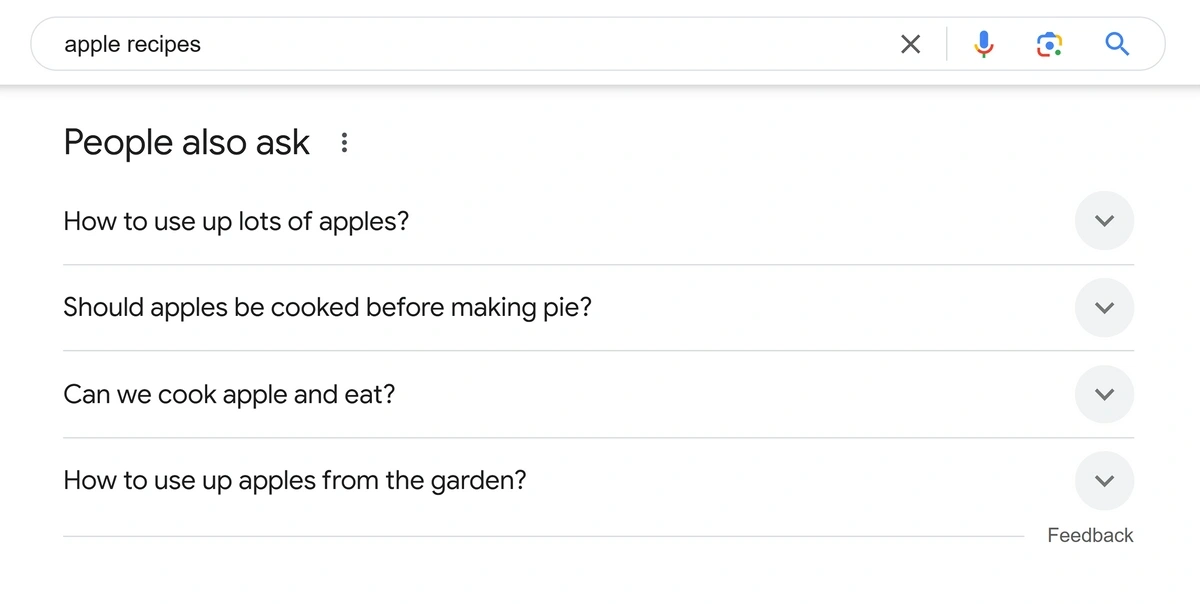This screenshot has width=1200, height=604.
Task: Click the question 'Can we cook apple and eat?'
Action: point(228,394)
